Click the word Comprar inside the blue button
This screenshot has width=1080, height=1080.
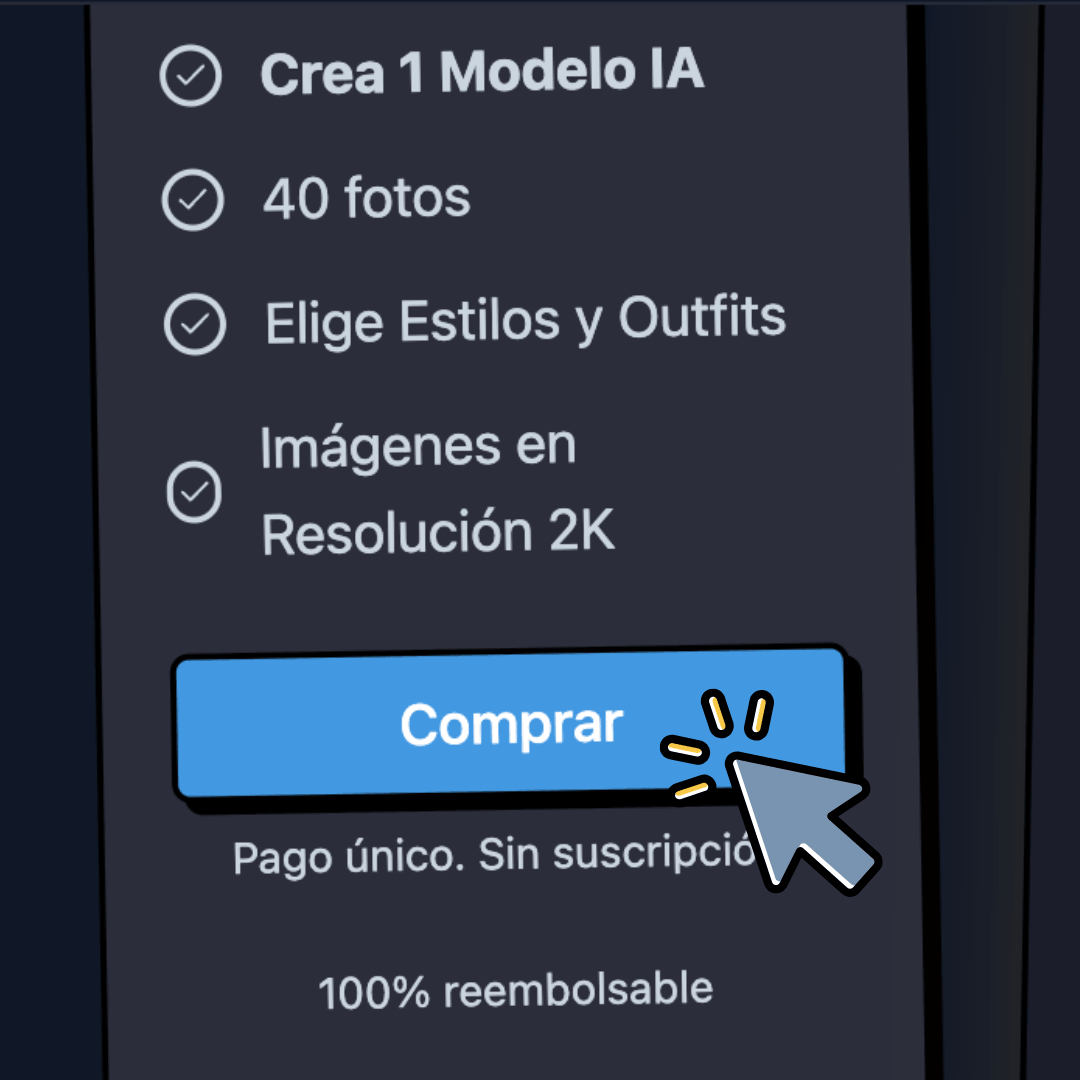(512, 725)
